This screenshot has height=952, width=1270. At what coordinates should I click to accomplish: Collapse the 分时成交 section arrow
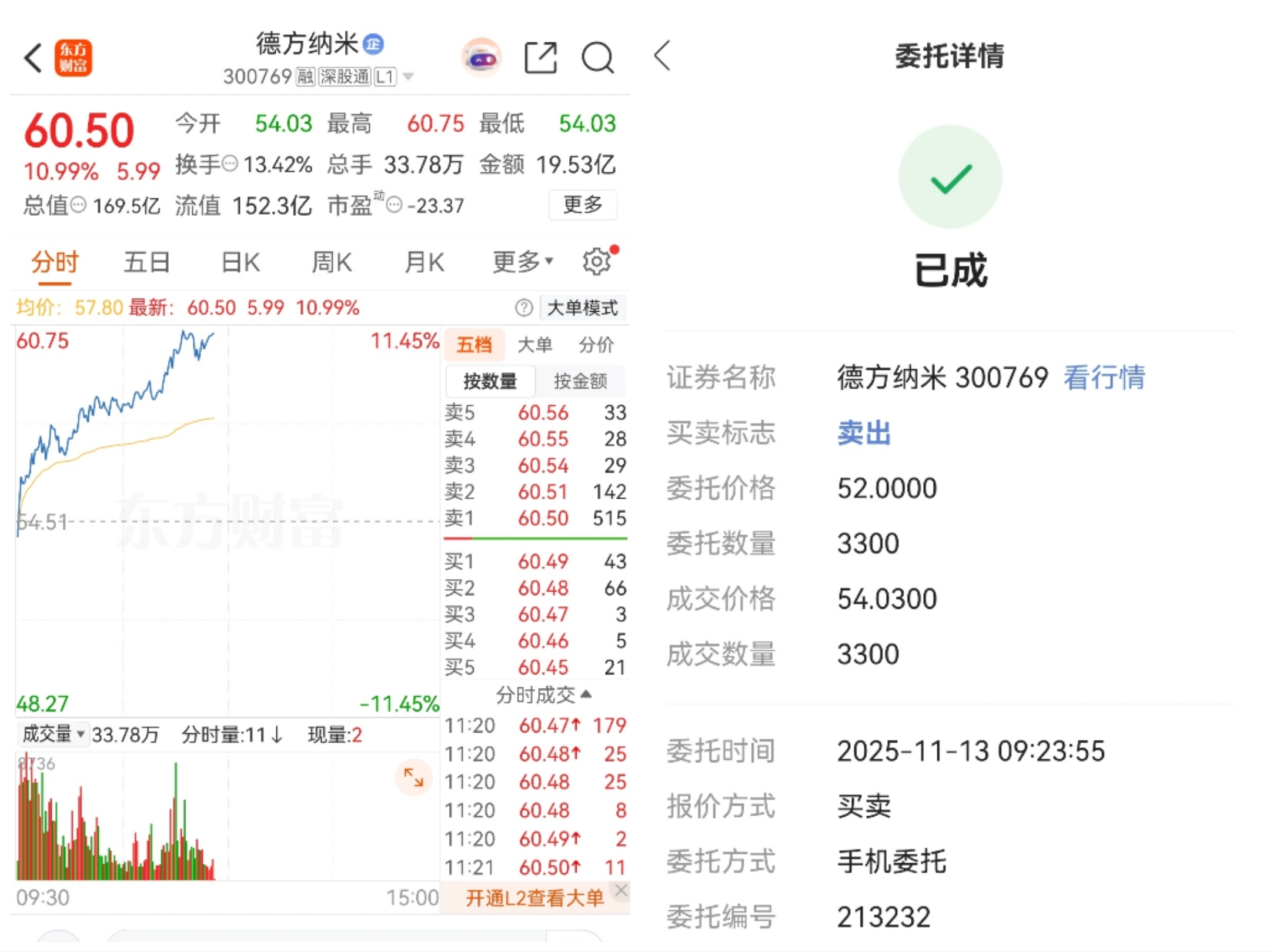coord(586,694)
